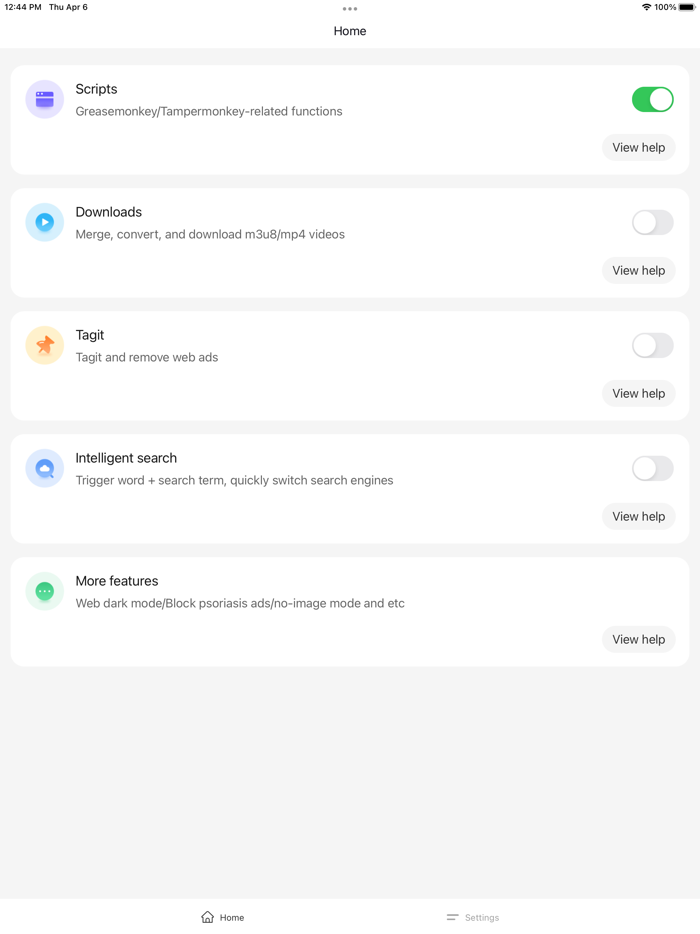The height and width of the screenshot is (934, 700).
Task: Click View help for More features
Action: tap(639, 639)
